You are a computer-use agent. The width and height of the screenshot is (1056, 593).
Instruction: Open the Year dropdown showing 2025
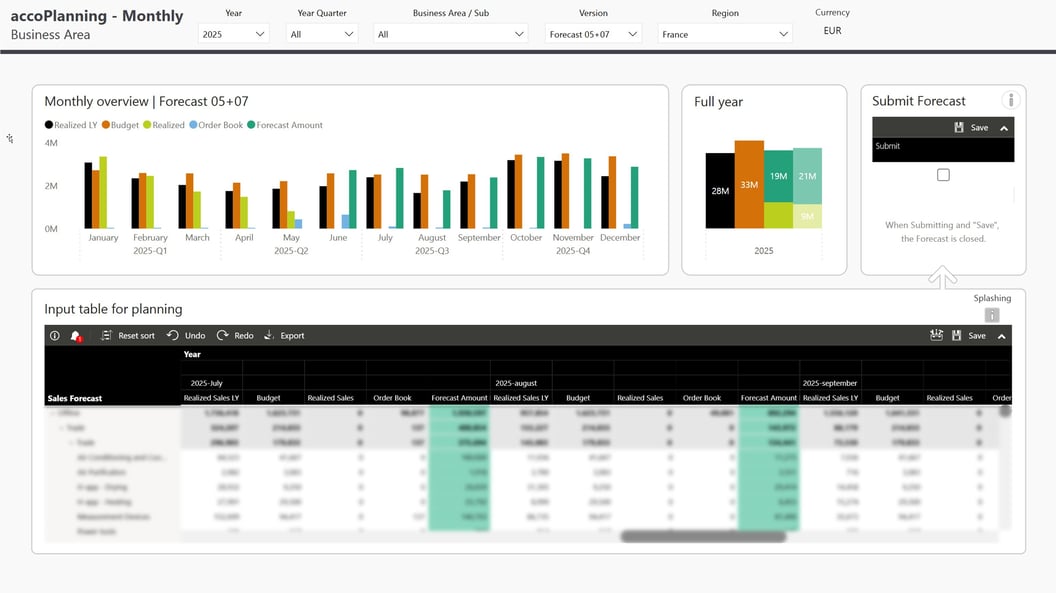[x=234, y=33]
